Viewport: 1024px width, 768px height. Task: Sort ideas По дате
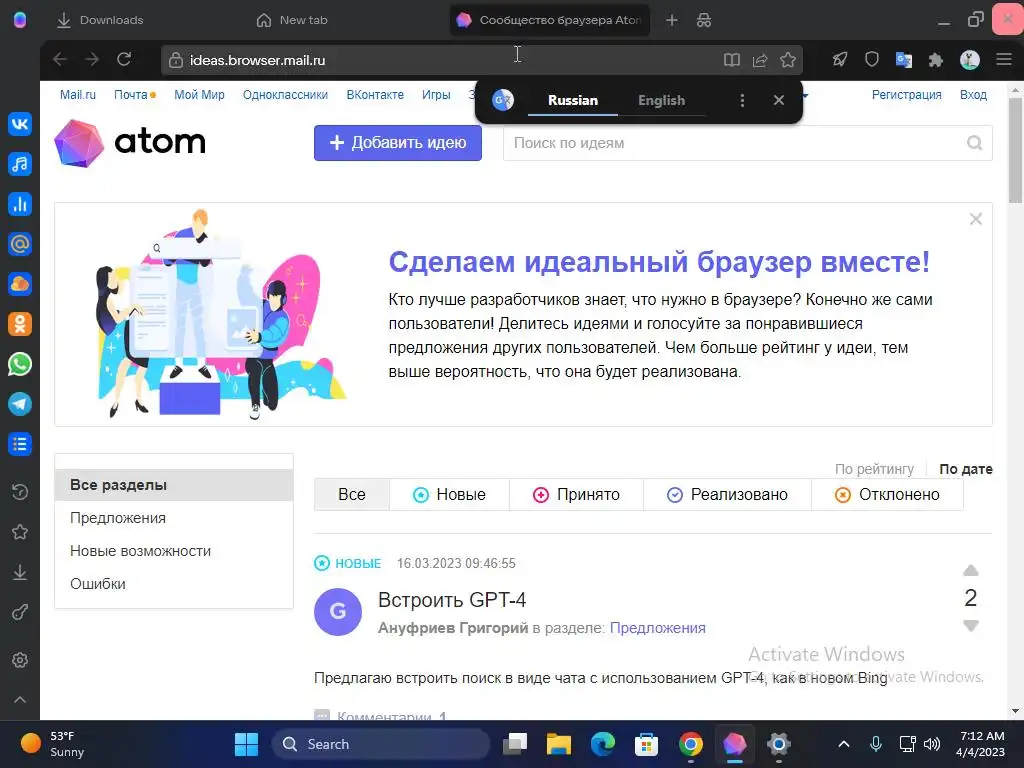click(x=965, y=469)
